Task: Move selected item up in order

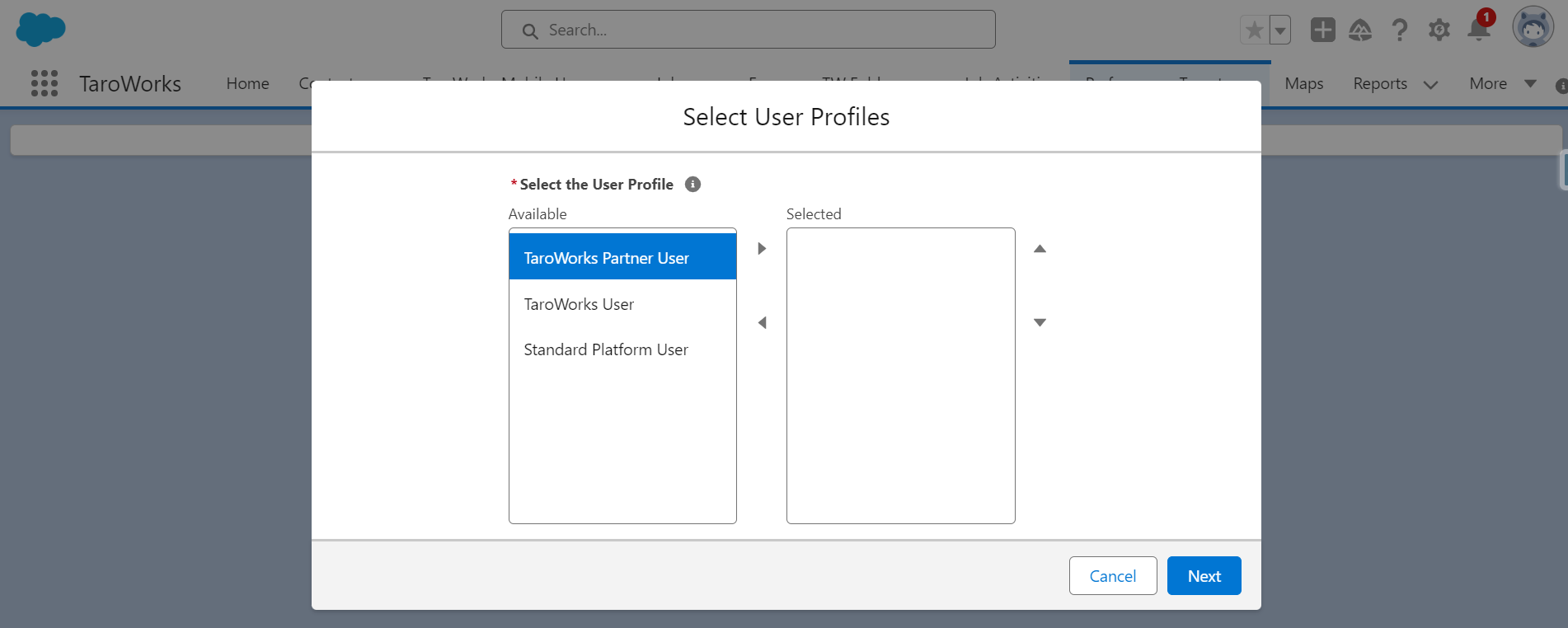Action: 1040,249
